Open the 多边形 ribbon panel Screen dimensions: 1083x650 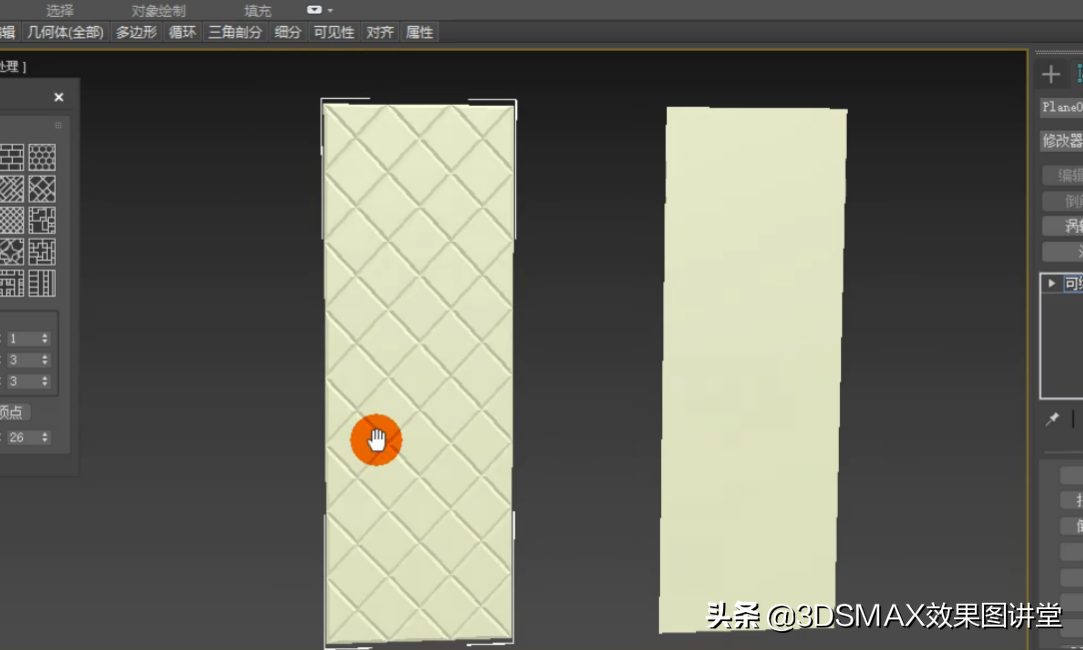pyautogui.click(x=136, y=32)
